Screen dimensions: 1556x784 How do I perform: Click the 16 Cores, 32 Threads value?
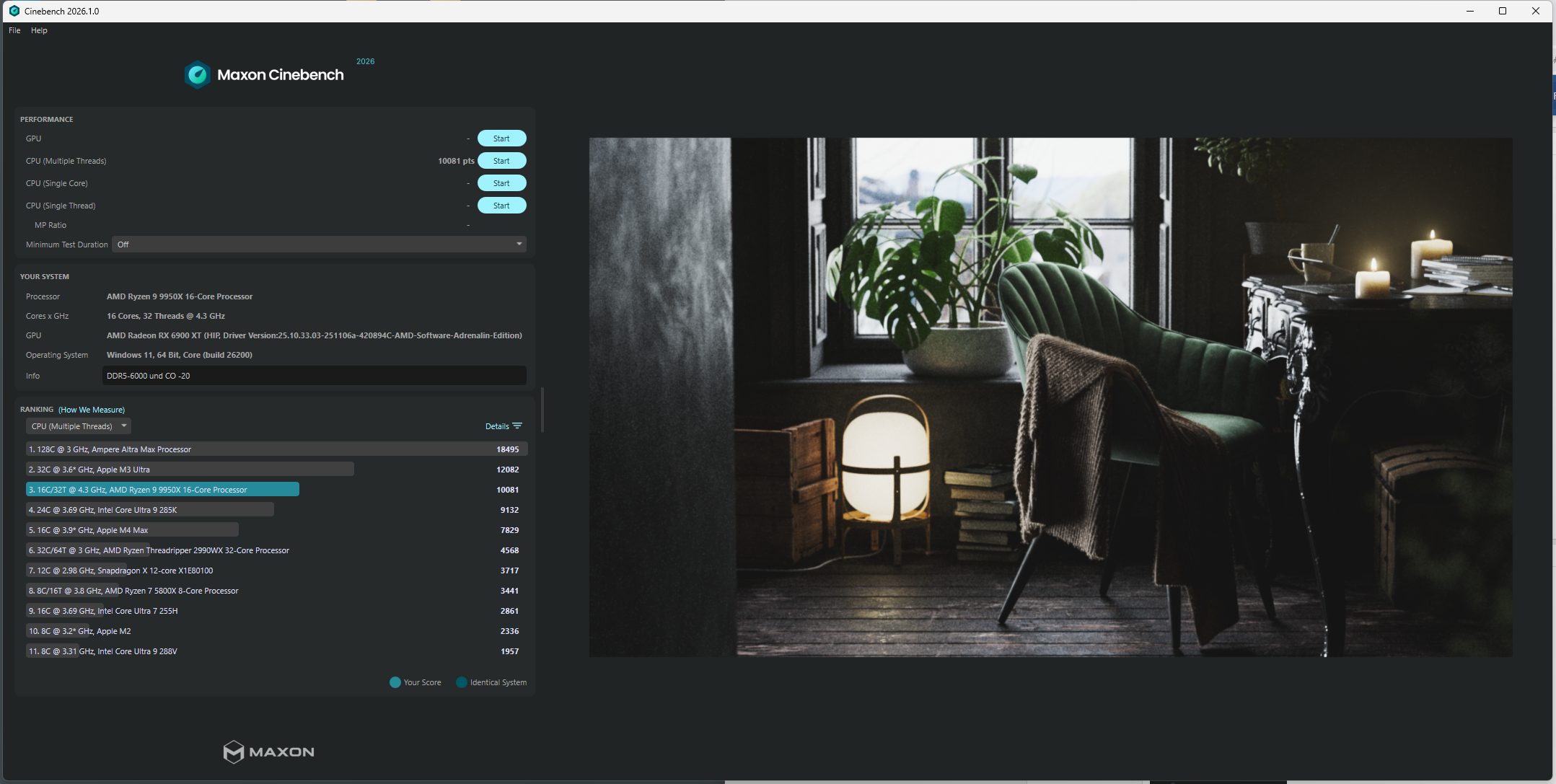[166, 316]
